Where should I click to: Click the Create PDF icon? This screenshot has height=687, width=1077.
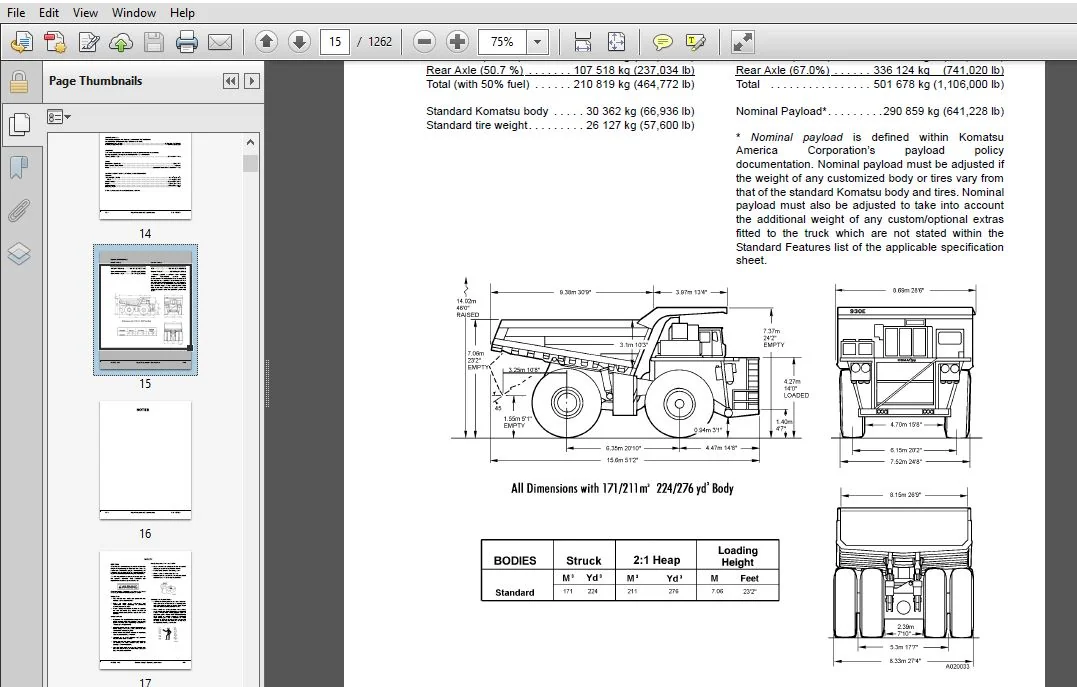(55, 42)
